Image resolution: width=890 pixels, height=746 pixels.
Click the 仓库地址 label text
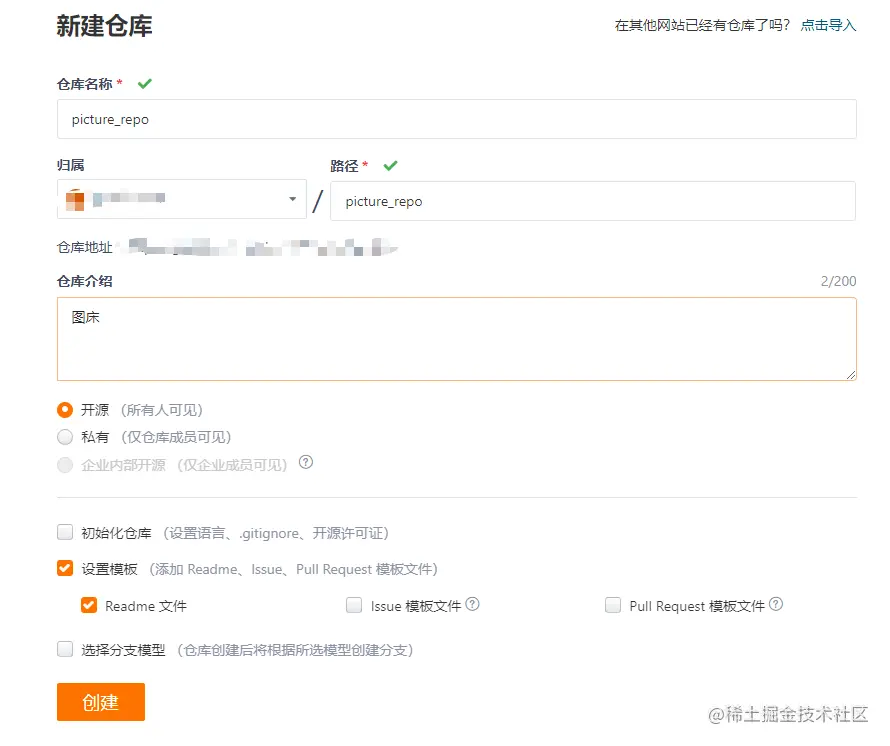[85, 248]
